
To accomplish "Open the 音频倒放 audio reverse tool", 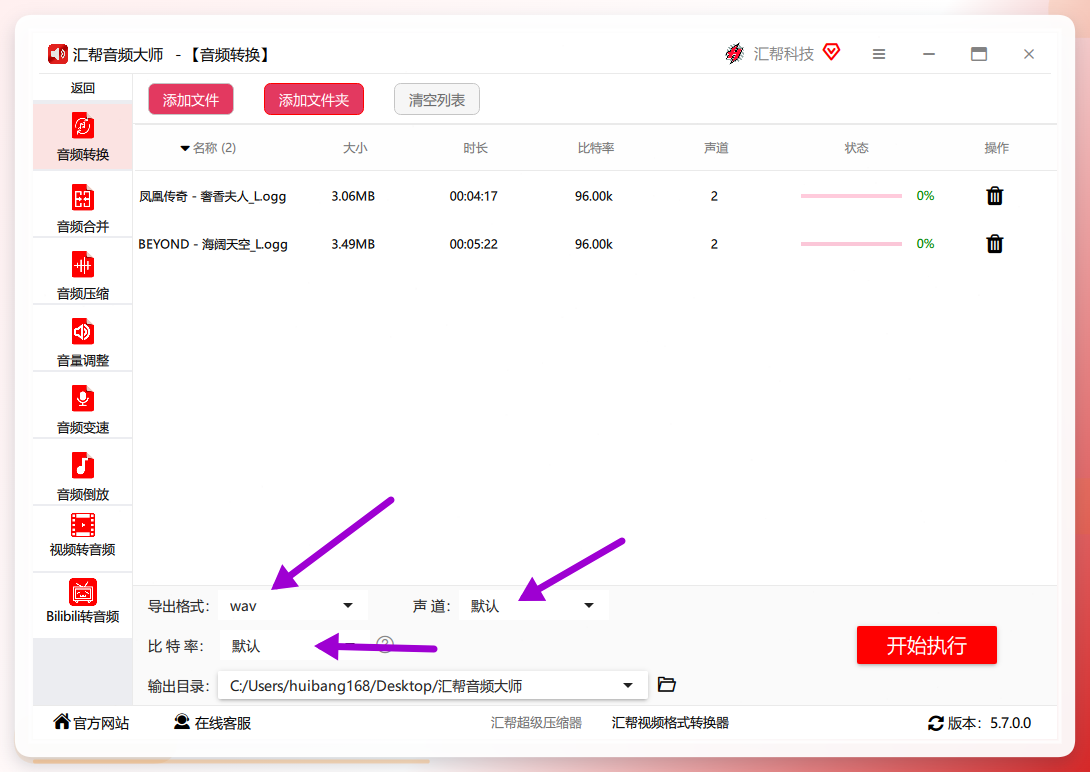I will (x=83, y=475).
